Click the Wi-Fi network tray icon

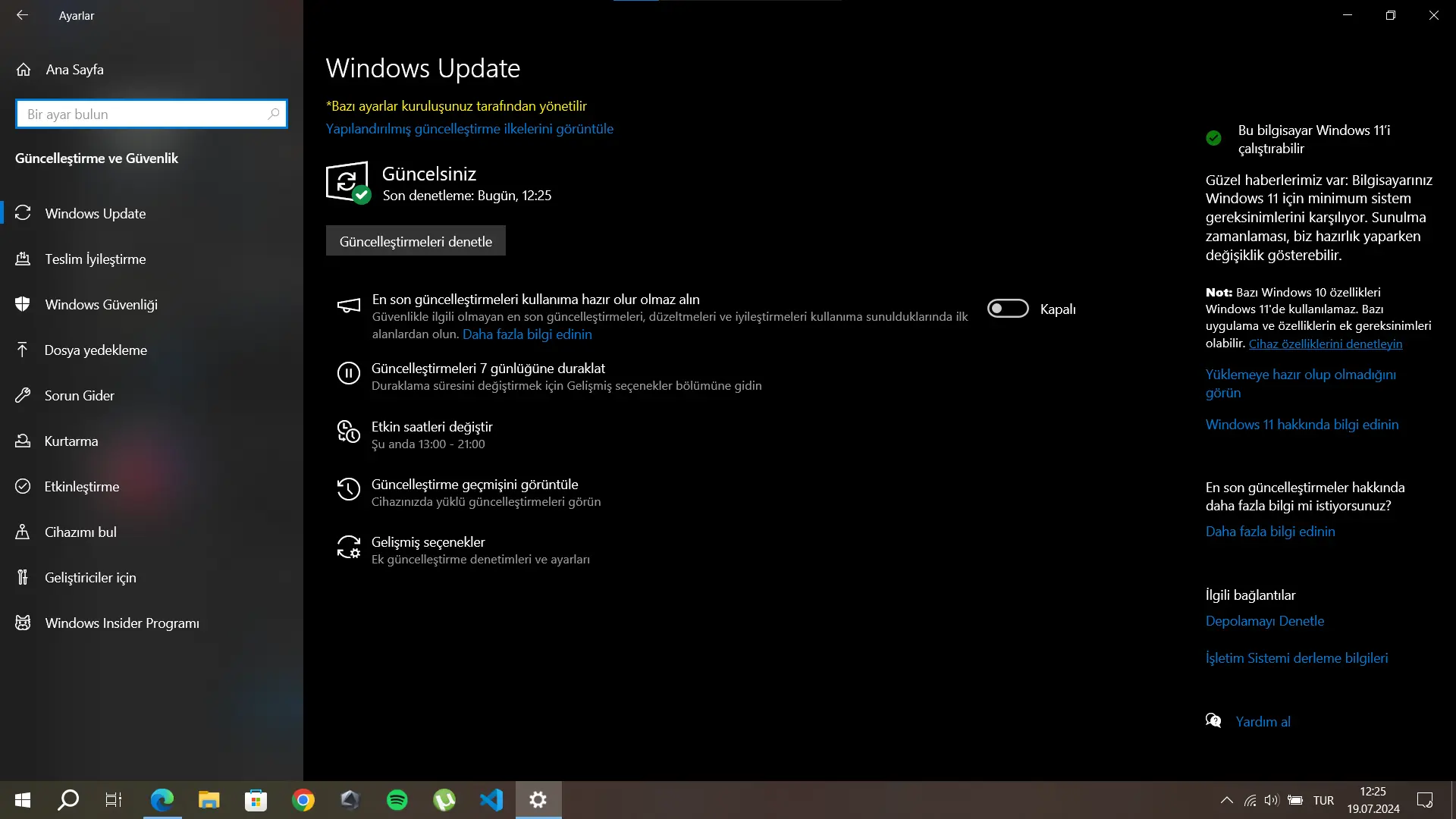(1250, 800)
